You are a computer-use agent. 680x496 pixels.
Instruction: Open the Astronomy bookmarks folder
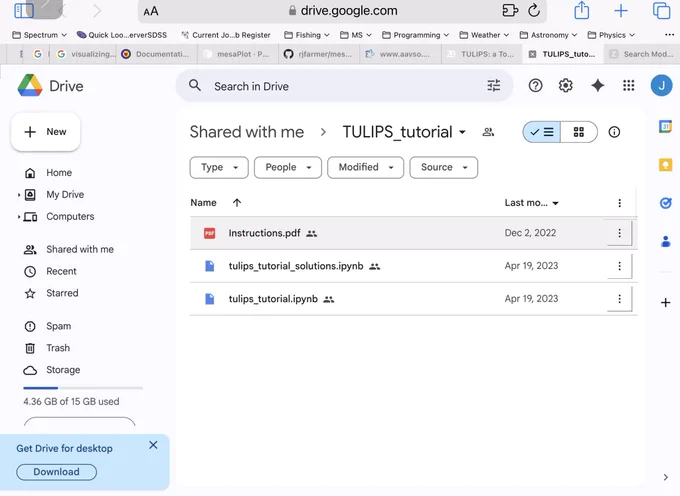point(549,35)
